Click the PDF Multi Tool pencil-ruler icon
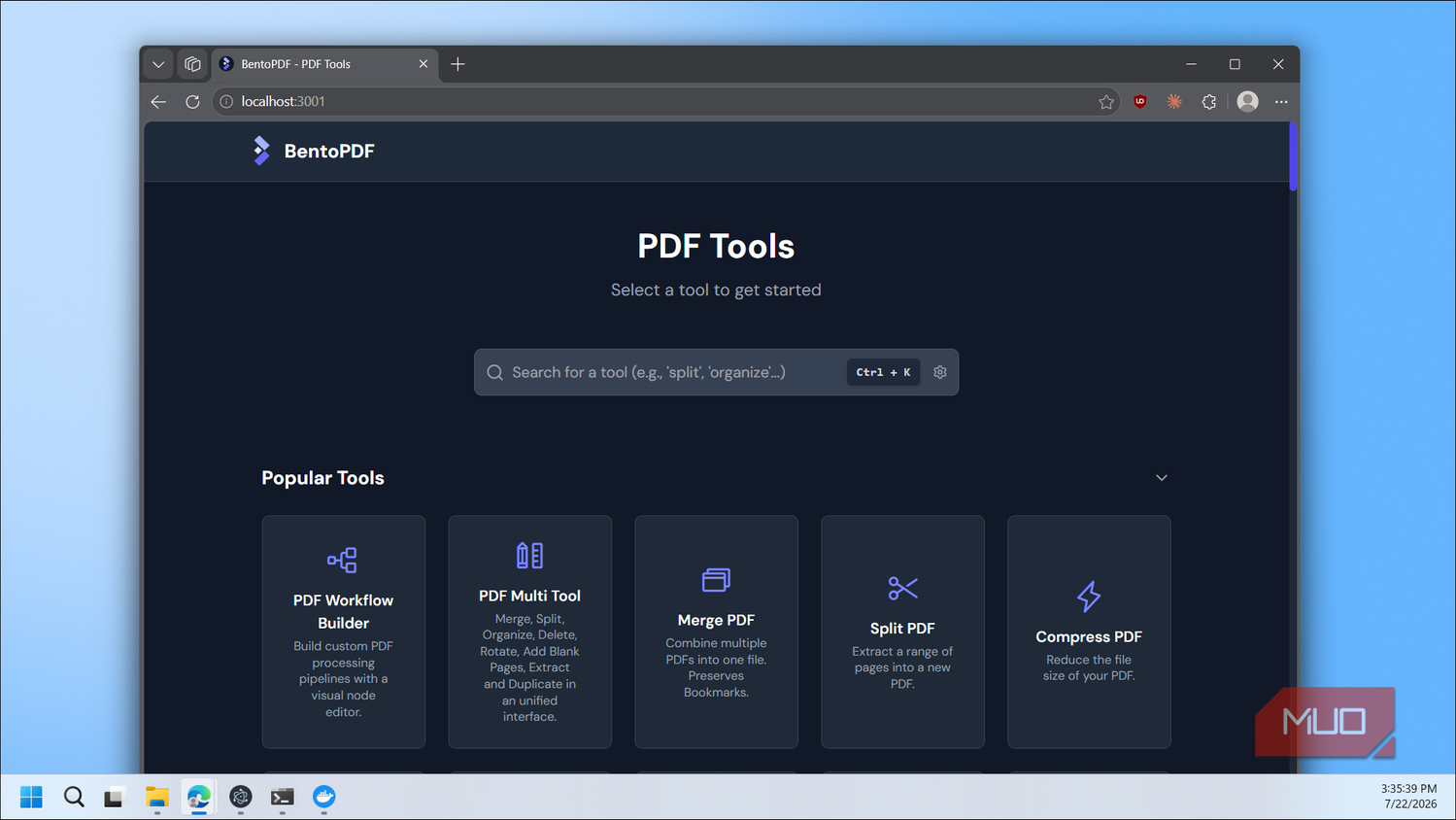Viewport: 1456px width, 820px height. 529,555
